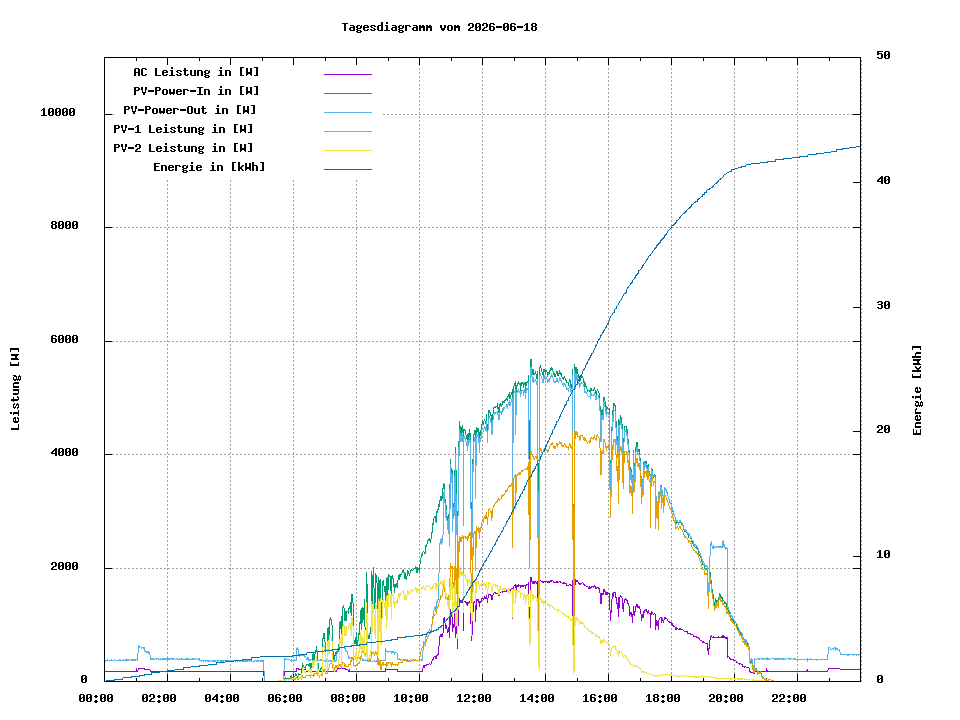The image size is (960, 720).
Task: Click the 8000 label on the power axis
Action: point(64,225)
